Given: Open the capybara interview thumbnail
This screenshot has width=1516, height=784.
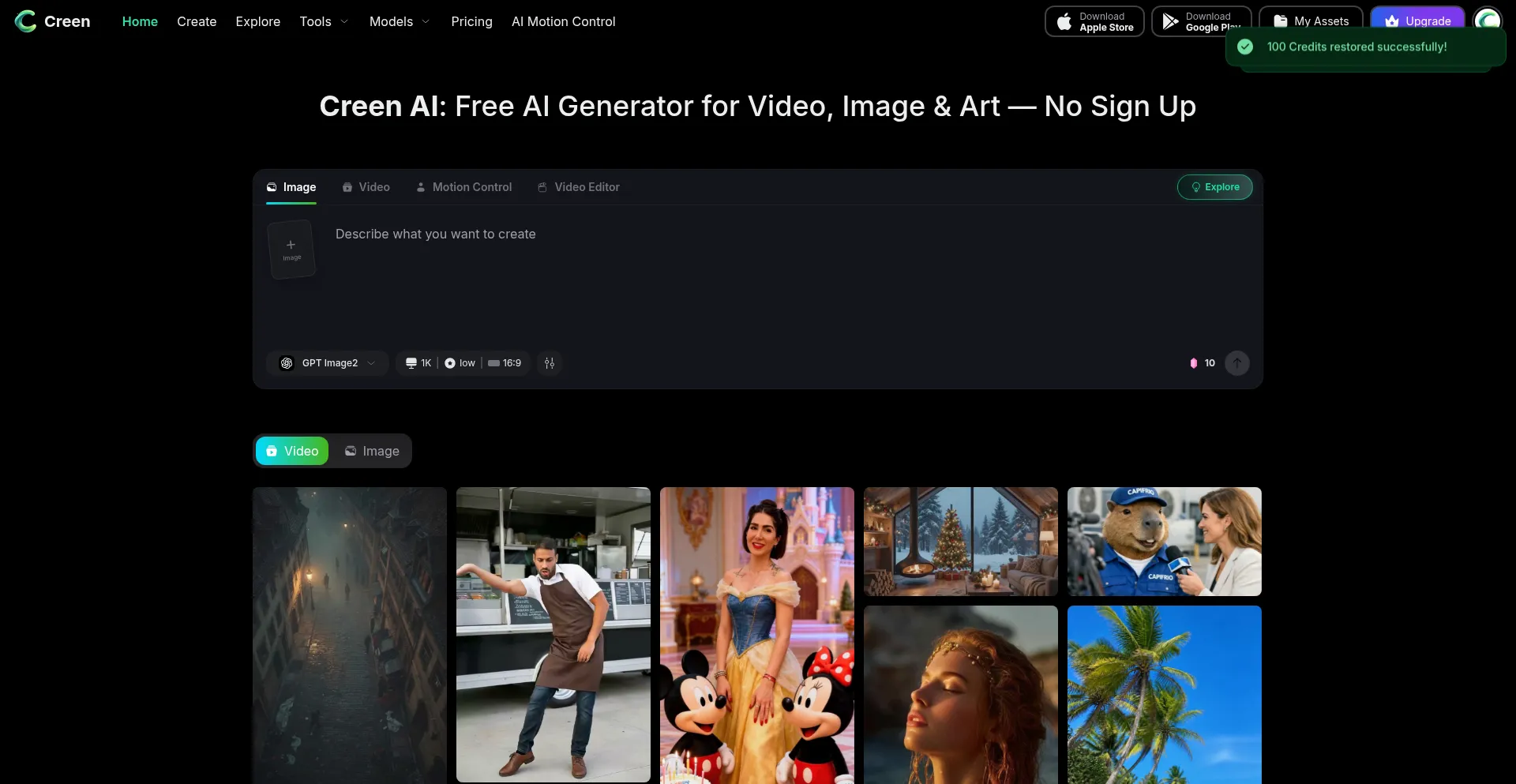Looking at the screenshot, I should coord(1165,542).
